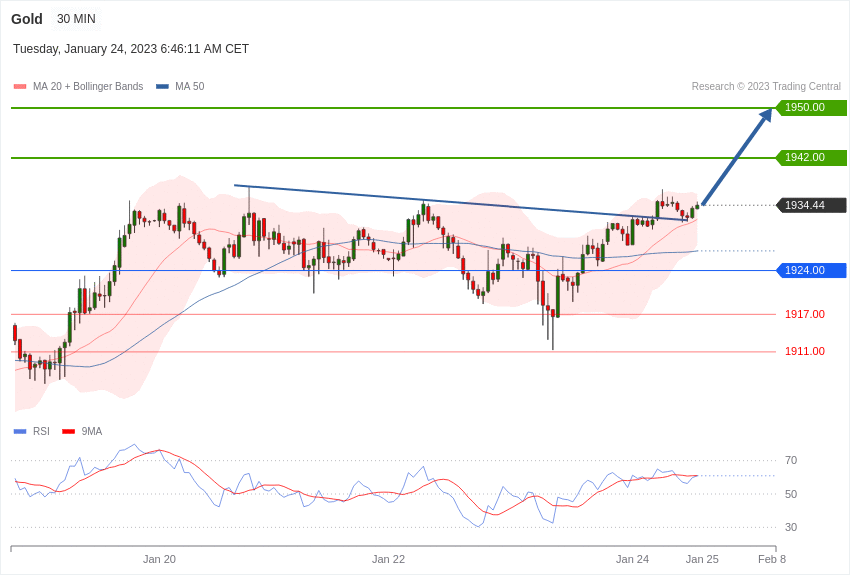
Task: Click the MA 50 blue legend swatch
Action: [x=163, y=87]
